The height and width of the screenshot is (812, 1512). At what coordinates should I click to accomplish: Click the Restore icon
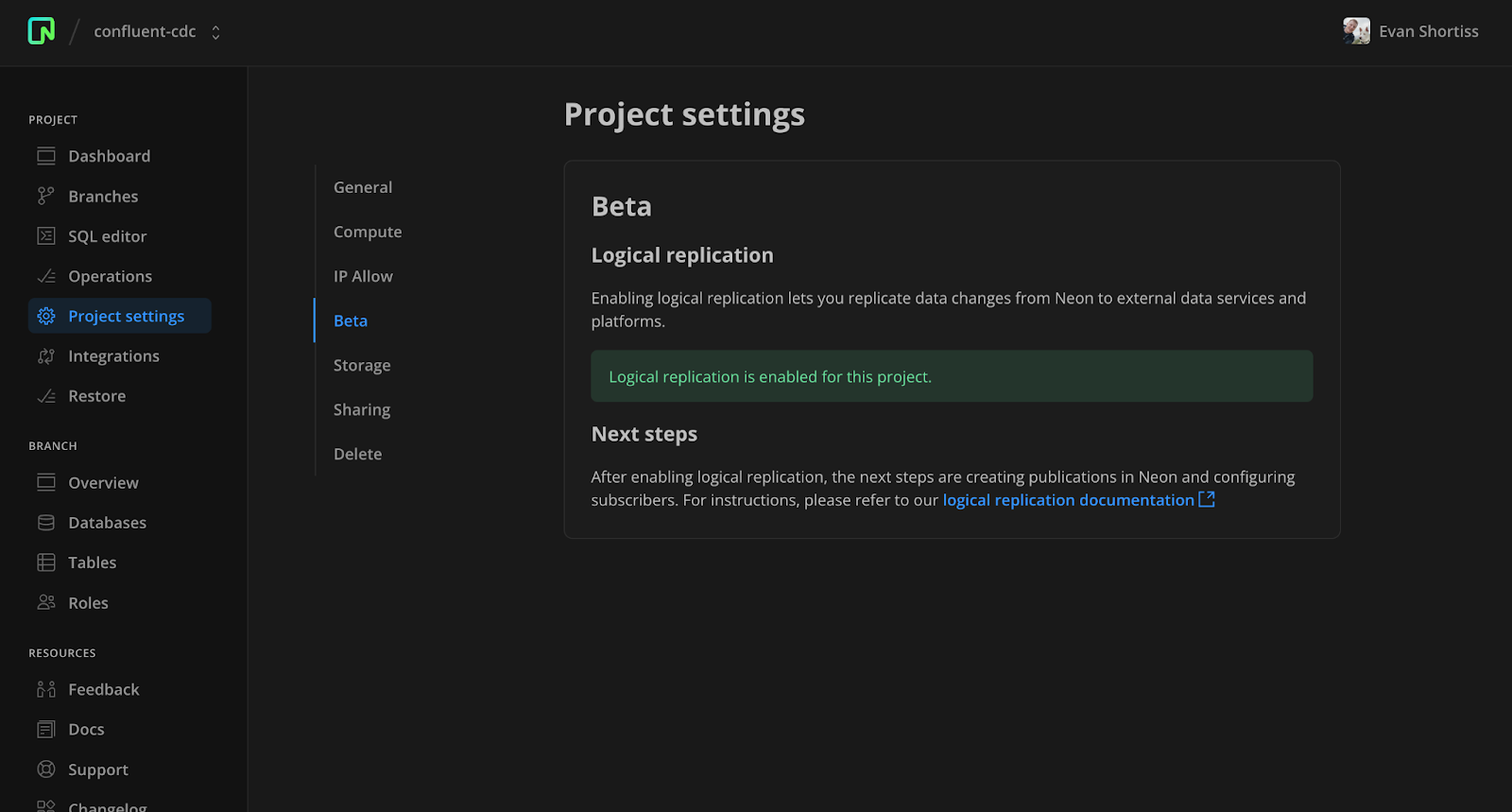pyautogui.click(x=46, y=396)
